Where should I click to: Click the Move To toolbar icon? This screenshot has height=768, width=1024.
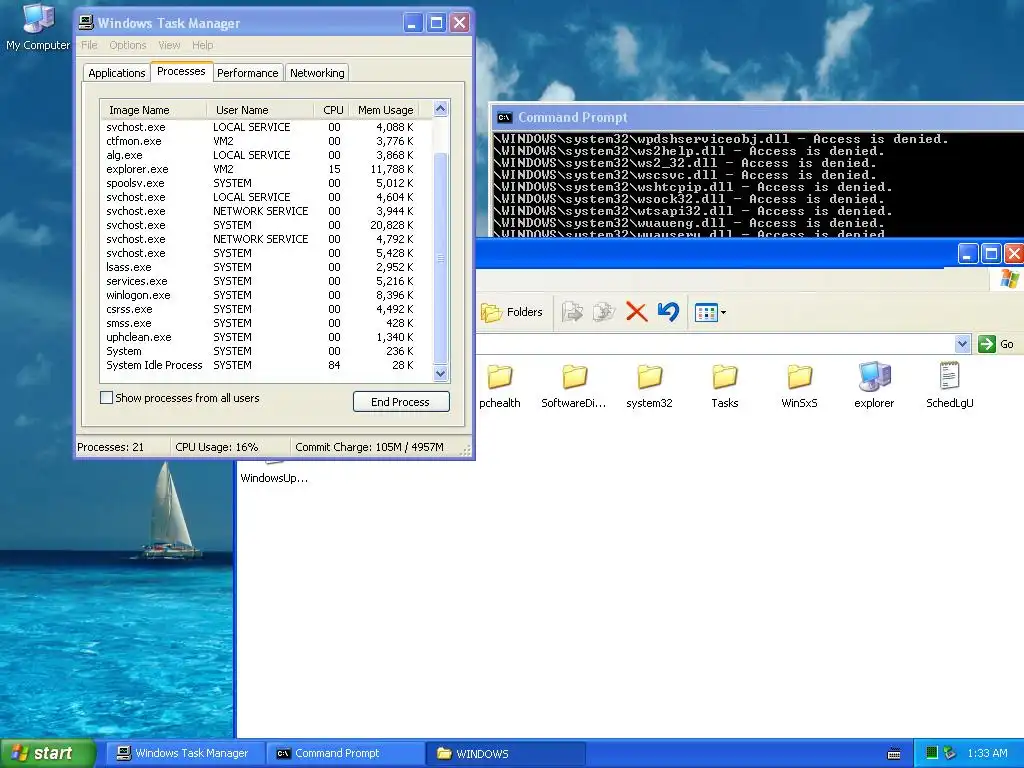[x=572, y=312]
